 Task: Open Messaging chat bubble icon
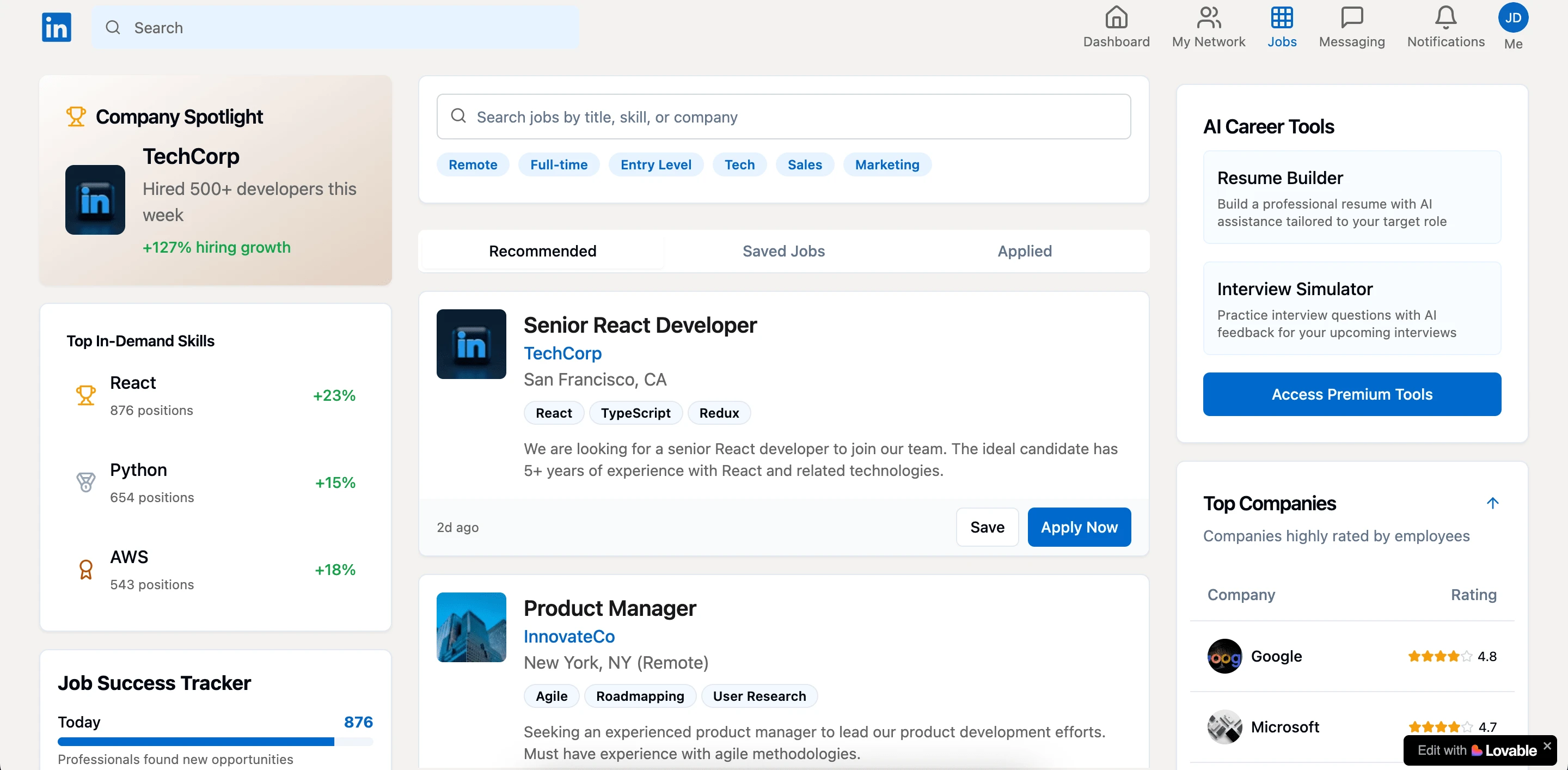[1351, 17]
